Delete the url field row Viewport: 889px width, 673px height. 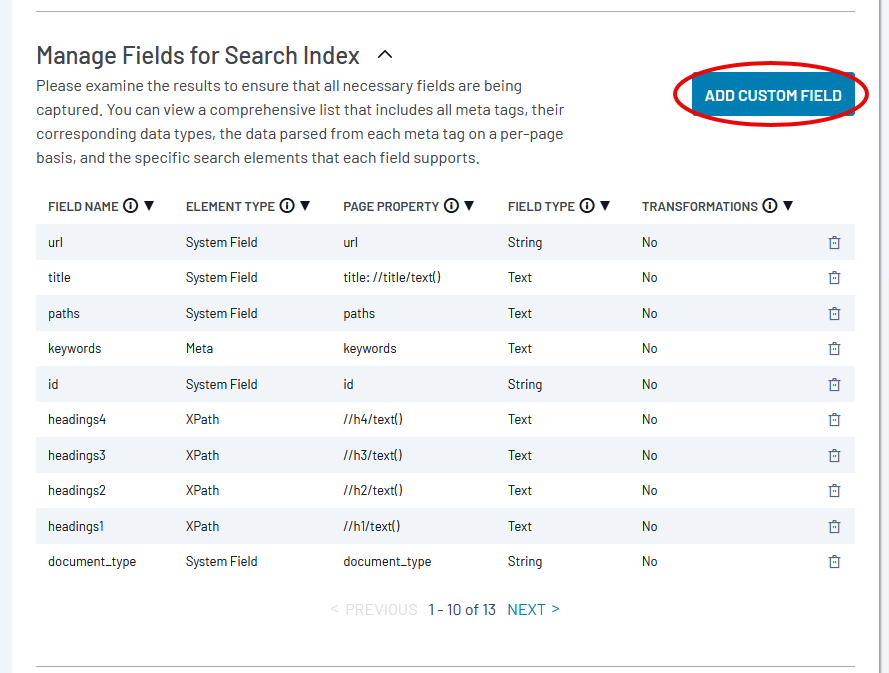point(834,243)
